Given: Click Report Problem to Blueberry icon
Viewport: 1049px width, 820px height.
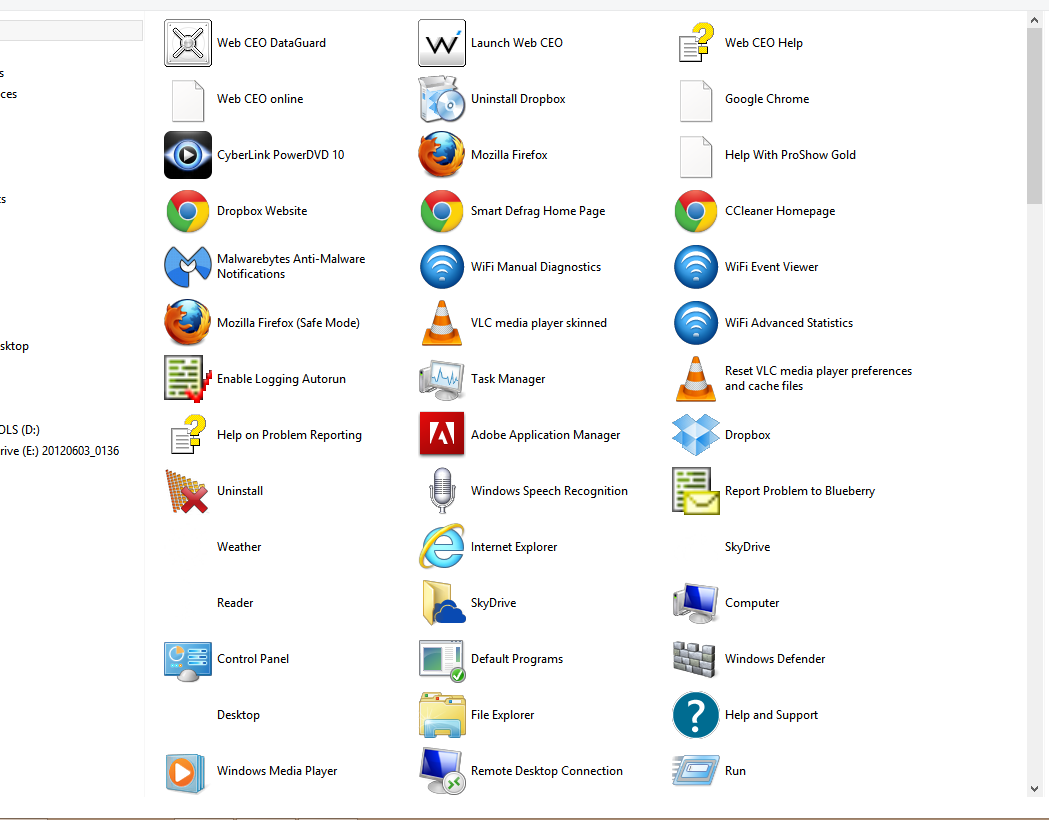Looking at the screenshot, I should (x=696, y=491).
